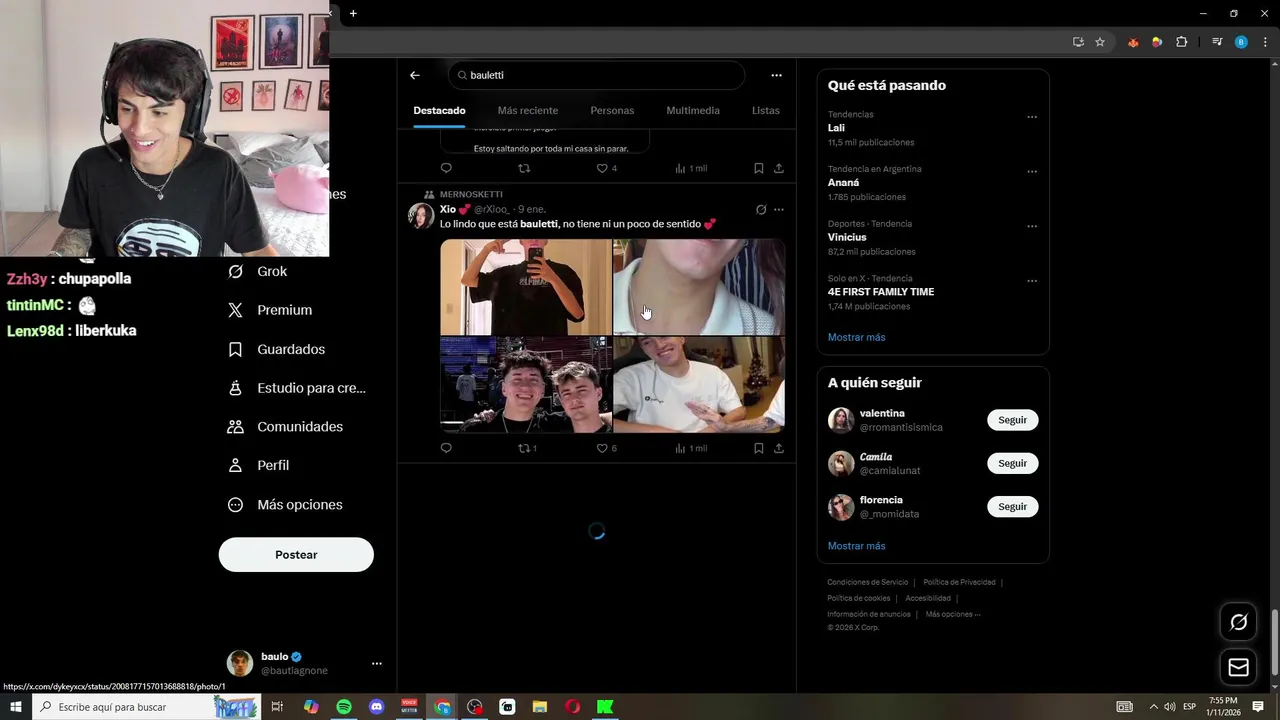
Task: Open Grok in sidebar
Action: 257,271
